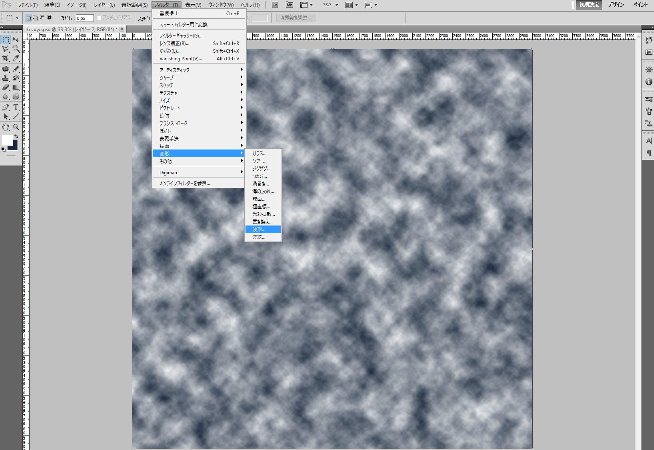
Task: Select the Hand tool
Action: click(6, 127)
